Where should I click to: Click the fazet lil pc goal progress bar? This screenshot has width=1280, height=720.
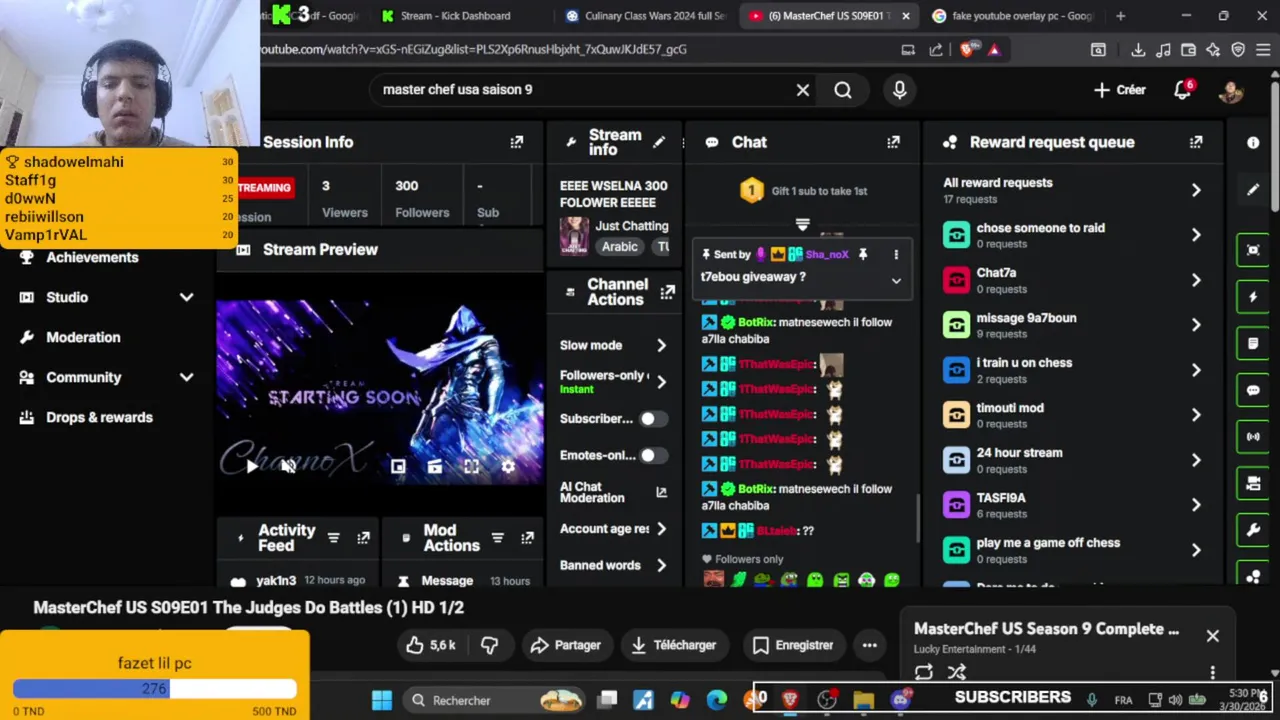pyautogui.click(x=155, y=688)
